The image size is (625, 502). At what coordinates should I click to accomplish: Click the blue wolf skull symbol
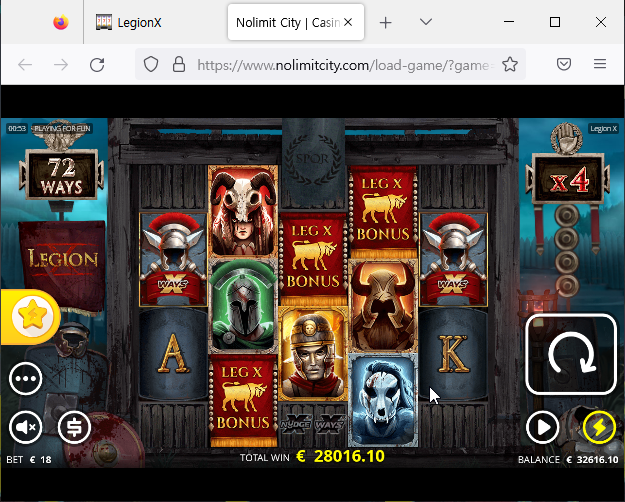[383, 400]
